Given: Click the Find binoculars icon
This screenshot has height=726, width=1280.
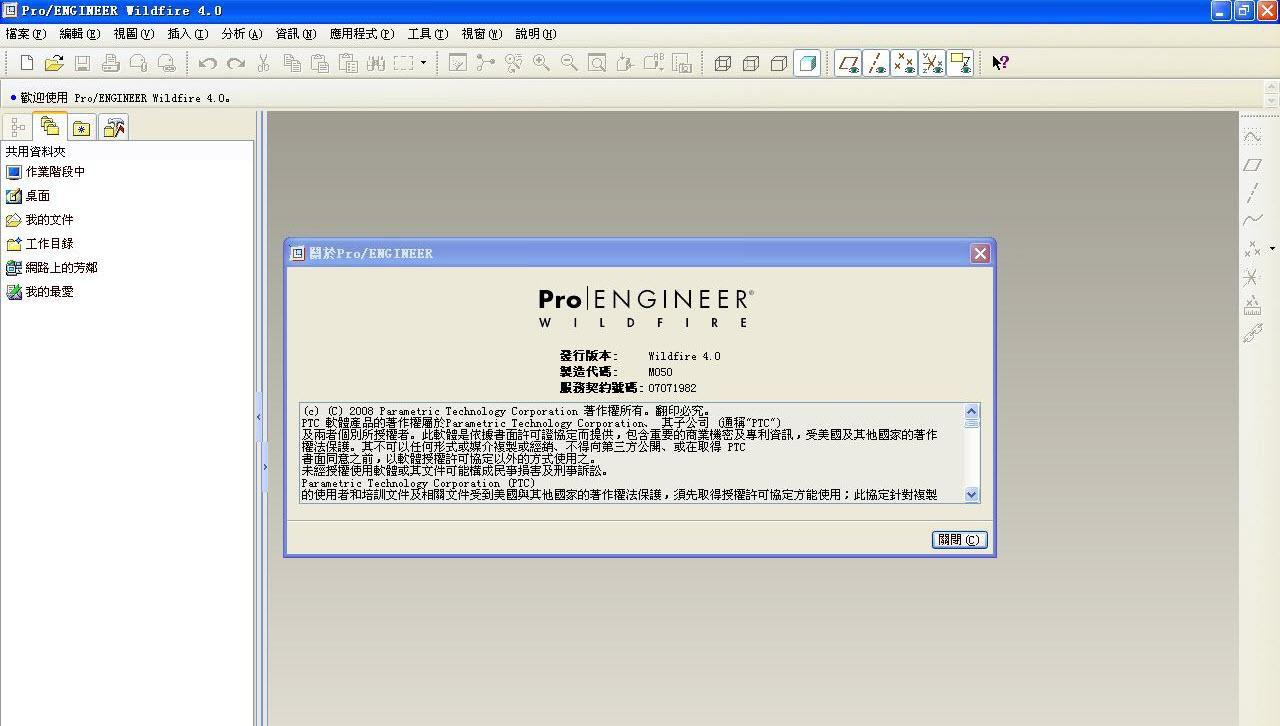Looking at the screenshot, I should pyautogui.click(x=376, y=63).
